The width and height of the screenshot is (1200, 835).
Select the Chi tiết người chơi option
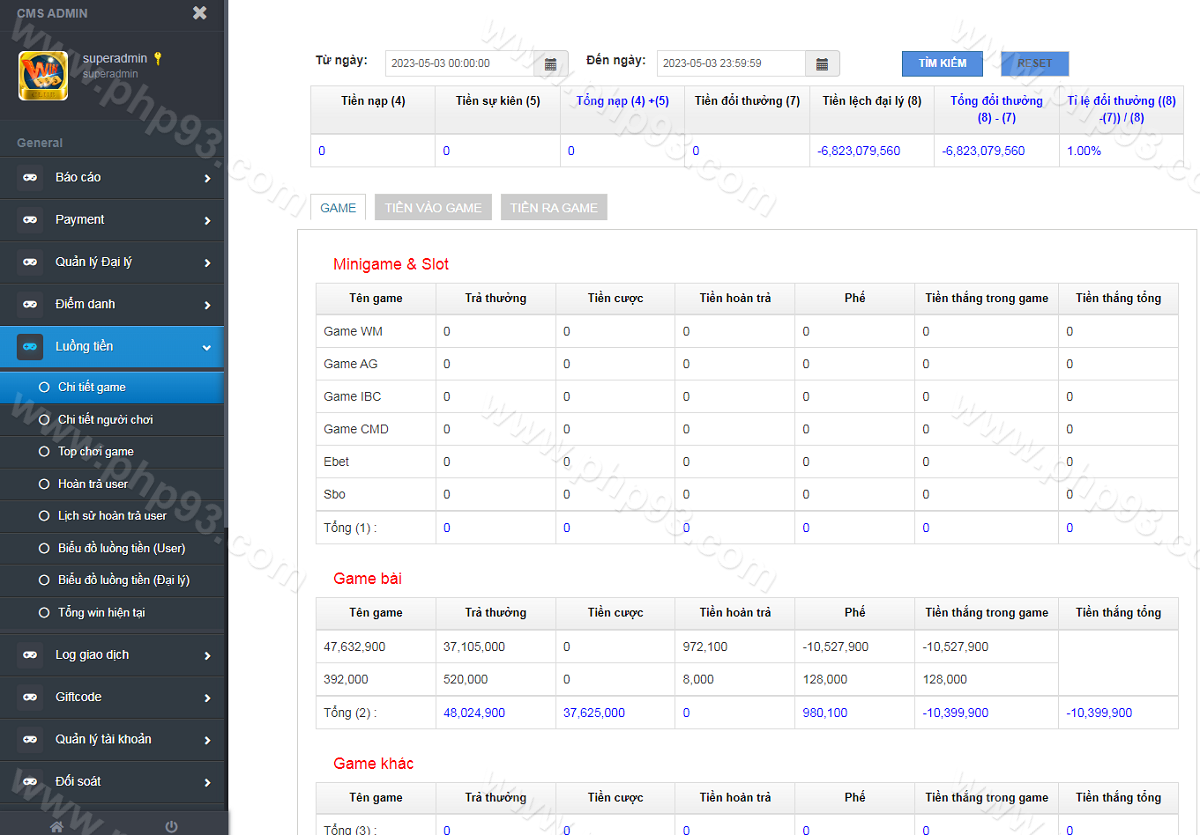(105, 420)
